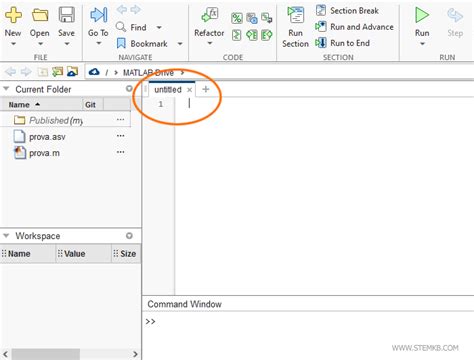Click the green Run play icon
Image resolution: width=474 pixels, height=360 pixels.
tap(422, 15)
